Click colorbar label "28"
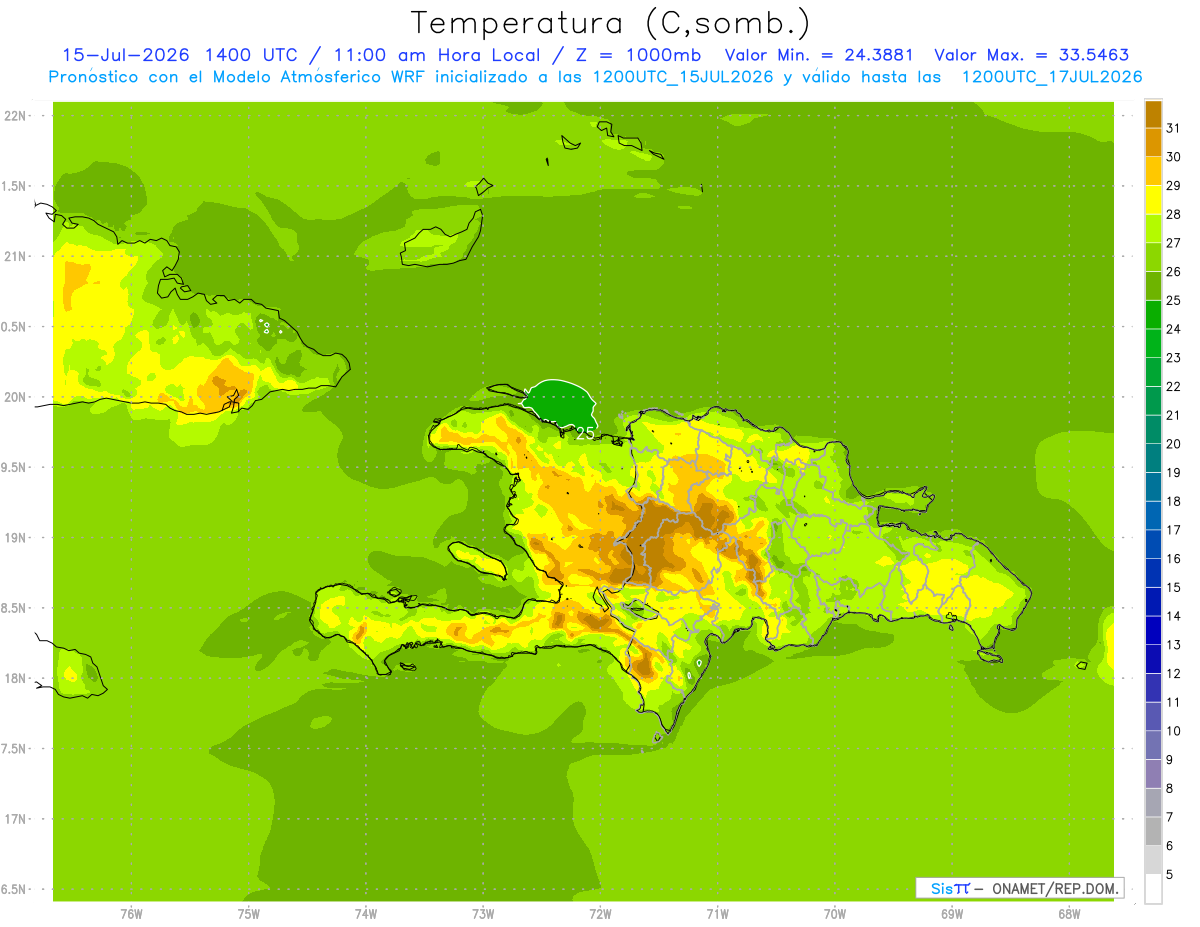 pyautogui.click(x=1174, y=214)
